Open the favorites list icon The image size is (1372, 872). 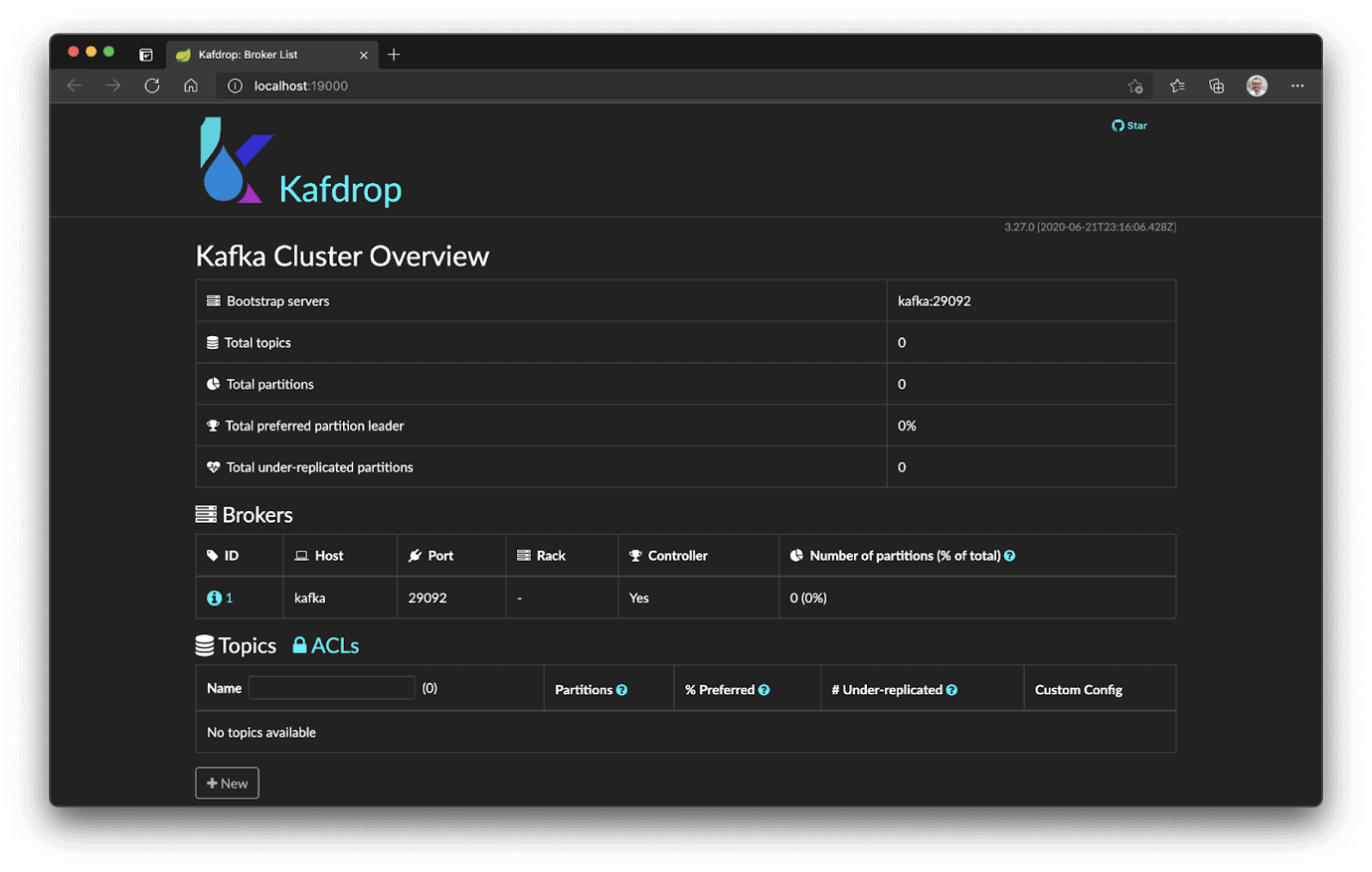tap(1177, 86)
